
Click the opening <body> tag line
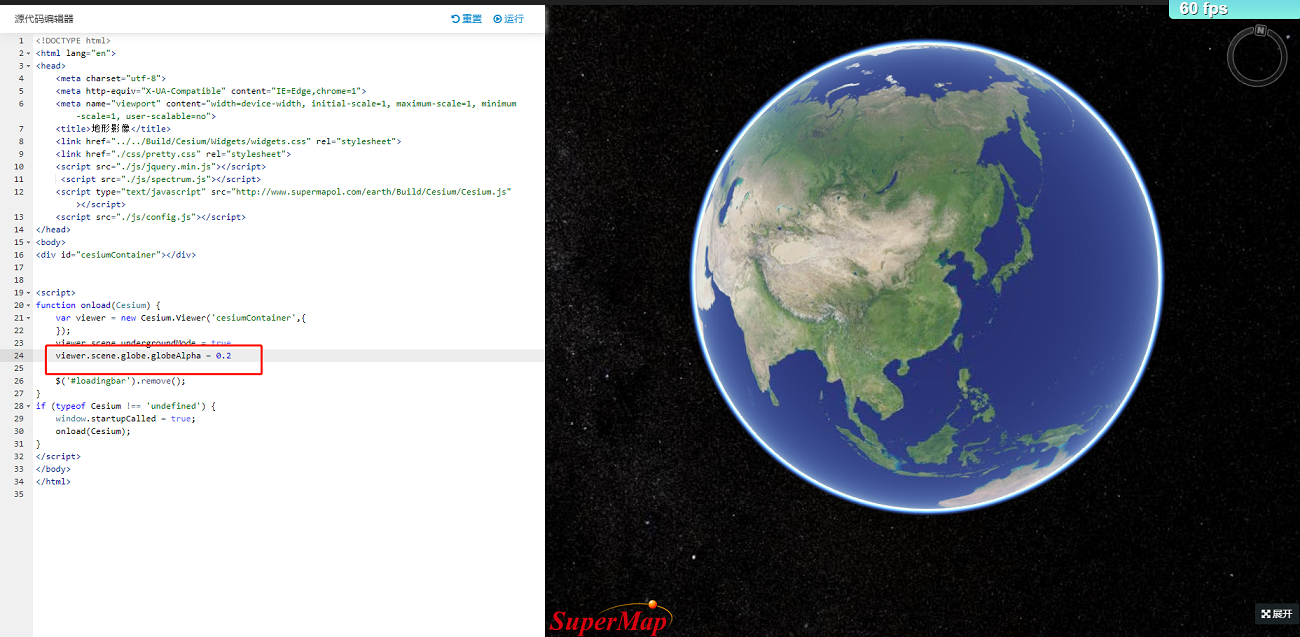51,242
